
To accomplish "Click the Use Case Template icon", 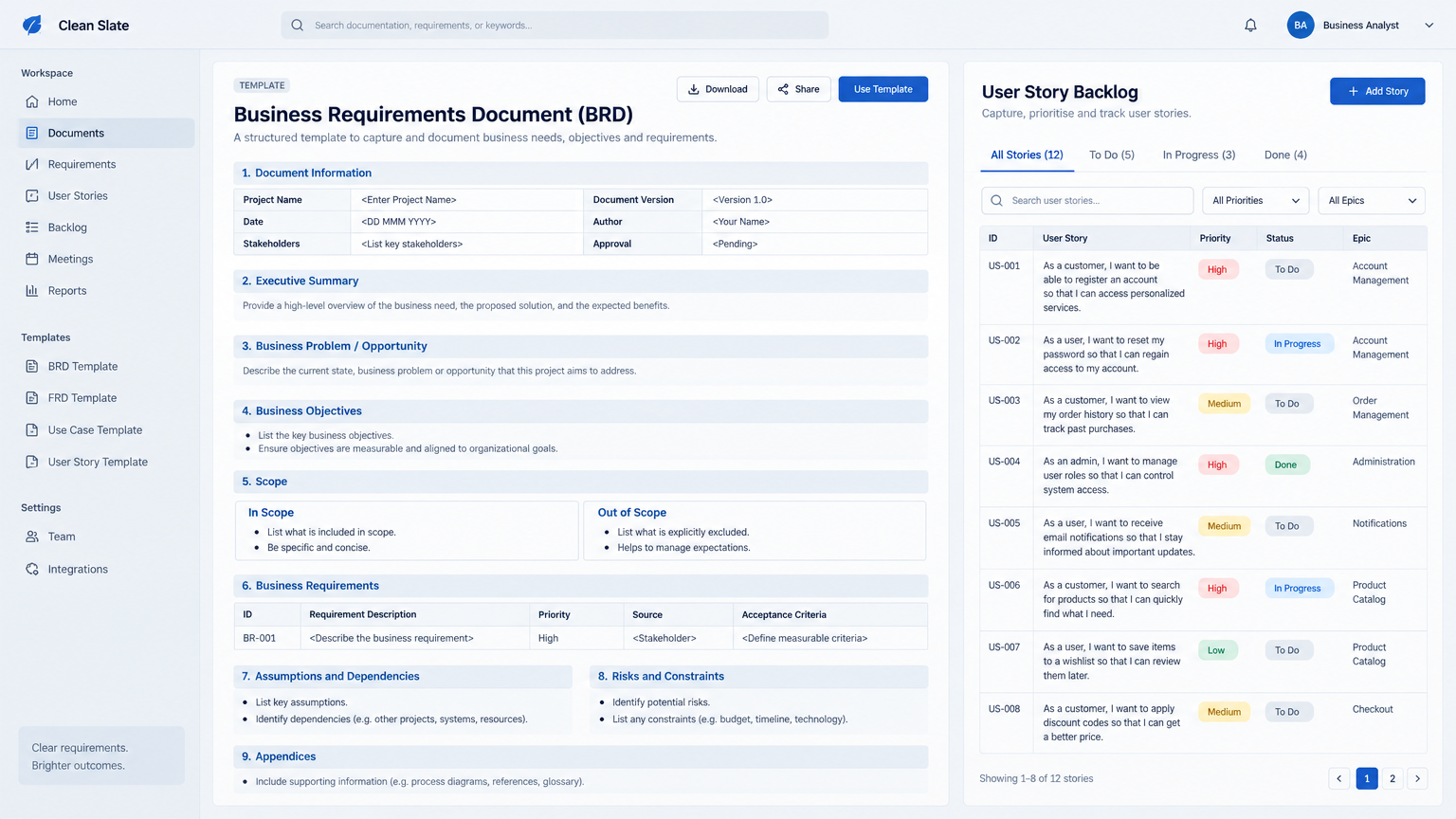I will coord(32,430).
